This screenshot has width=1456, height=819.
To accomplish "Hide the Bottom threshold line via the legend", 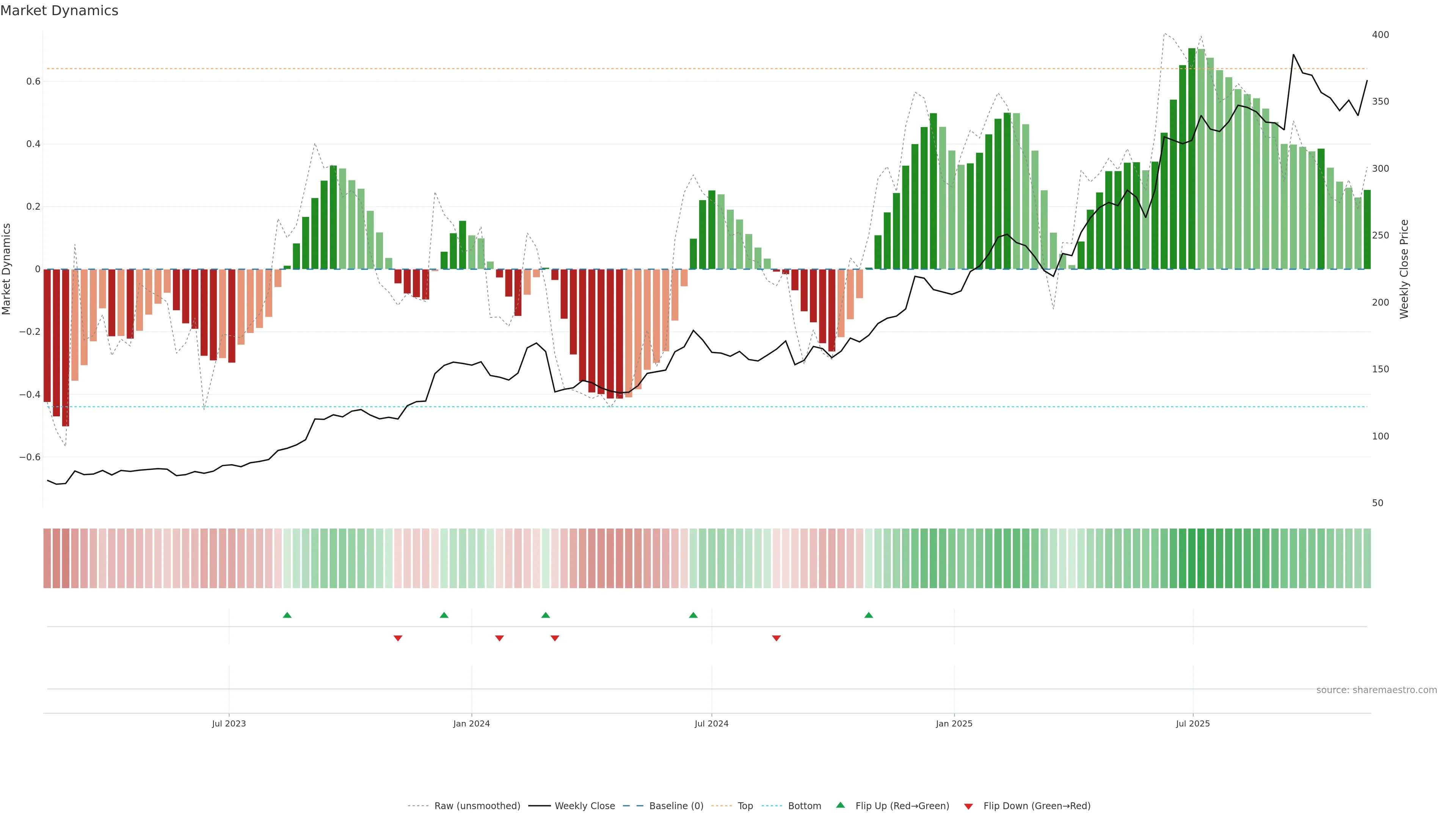I will coord(804,806).
